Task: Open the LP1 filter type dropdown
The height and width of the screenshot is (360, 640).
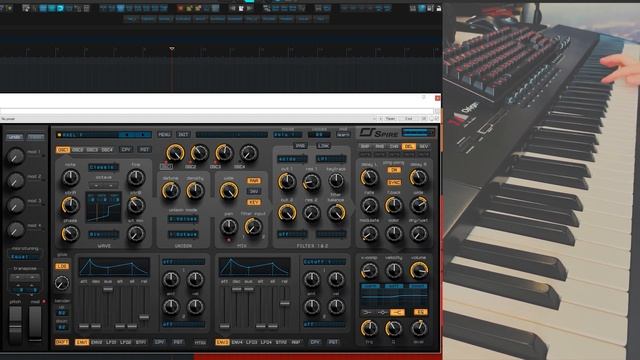Action: [x=331, y=159]
